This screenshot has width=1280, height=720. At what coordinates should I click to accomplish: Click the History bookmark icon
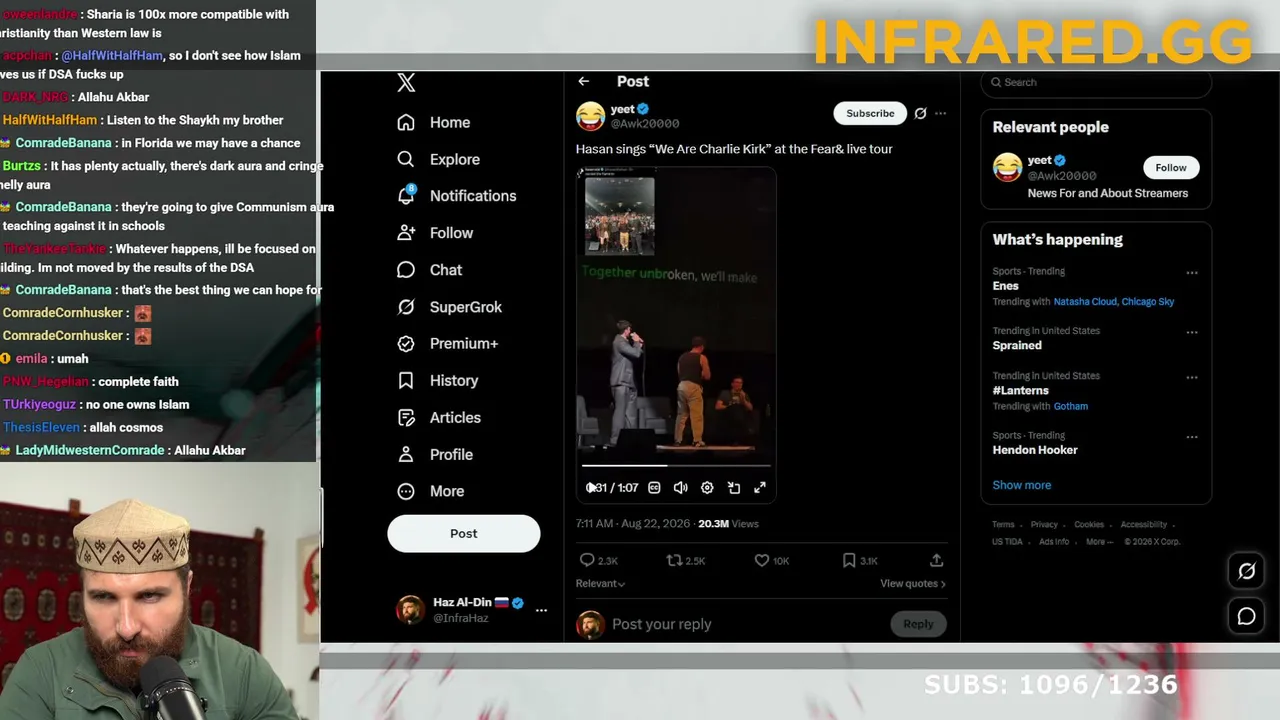click(x=406, y=381)
